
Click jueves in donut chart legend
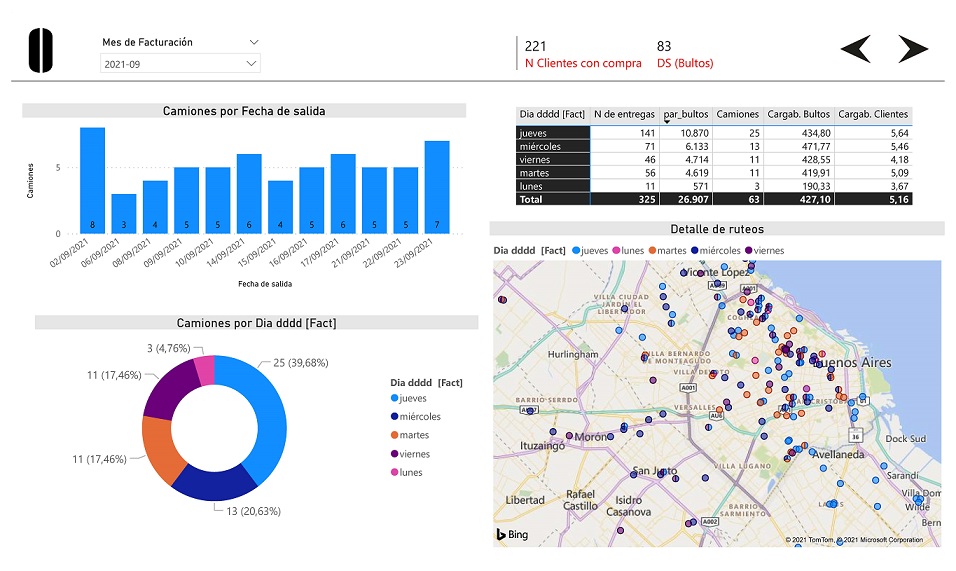(x=408, y=399)
